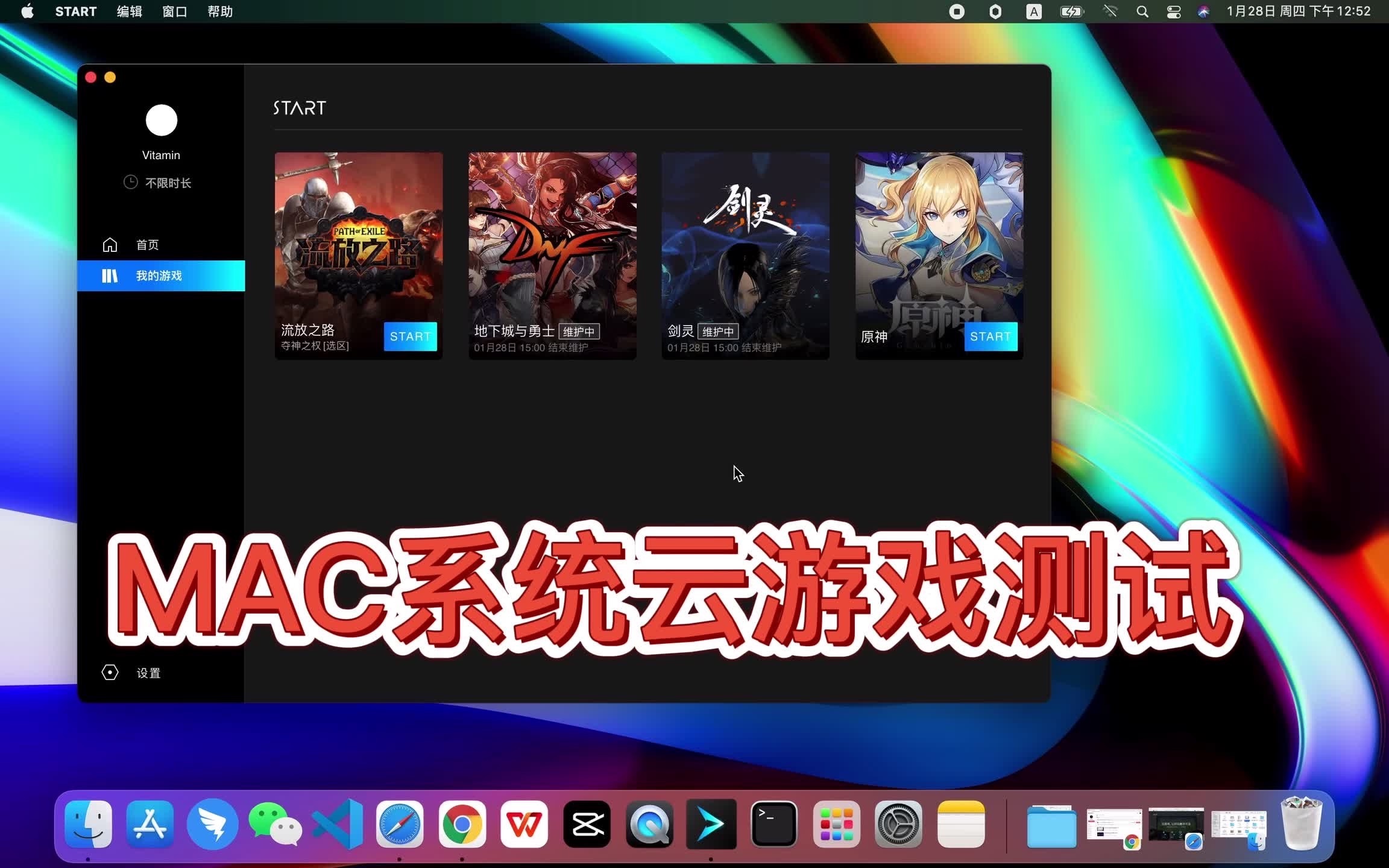1389x868 pixels.
Task: Open the Apple menu
Action: pyautogui.click(x=27, y=11)
